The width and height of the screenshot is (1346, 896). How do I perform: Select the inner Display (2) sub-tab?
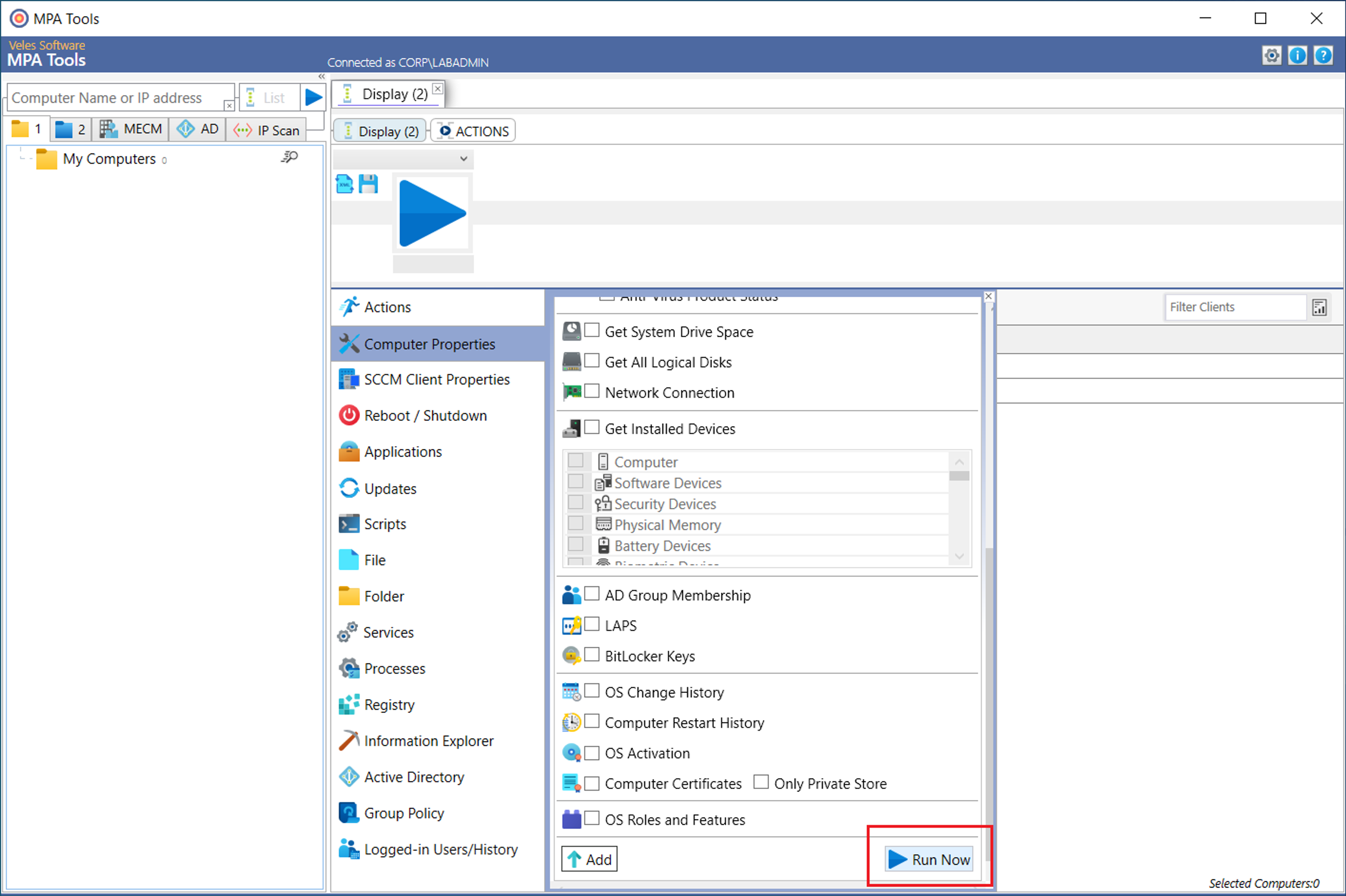379,131
